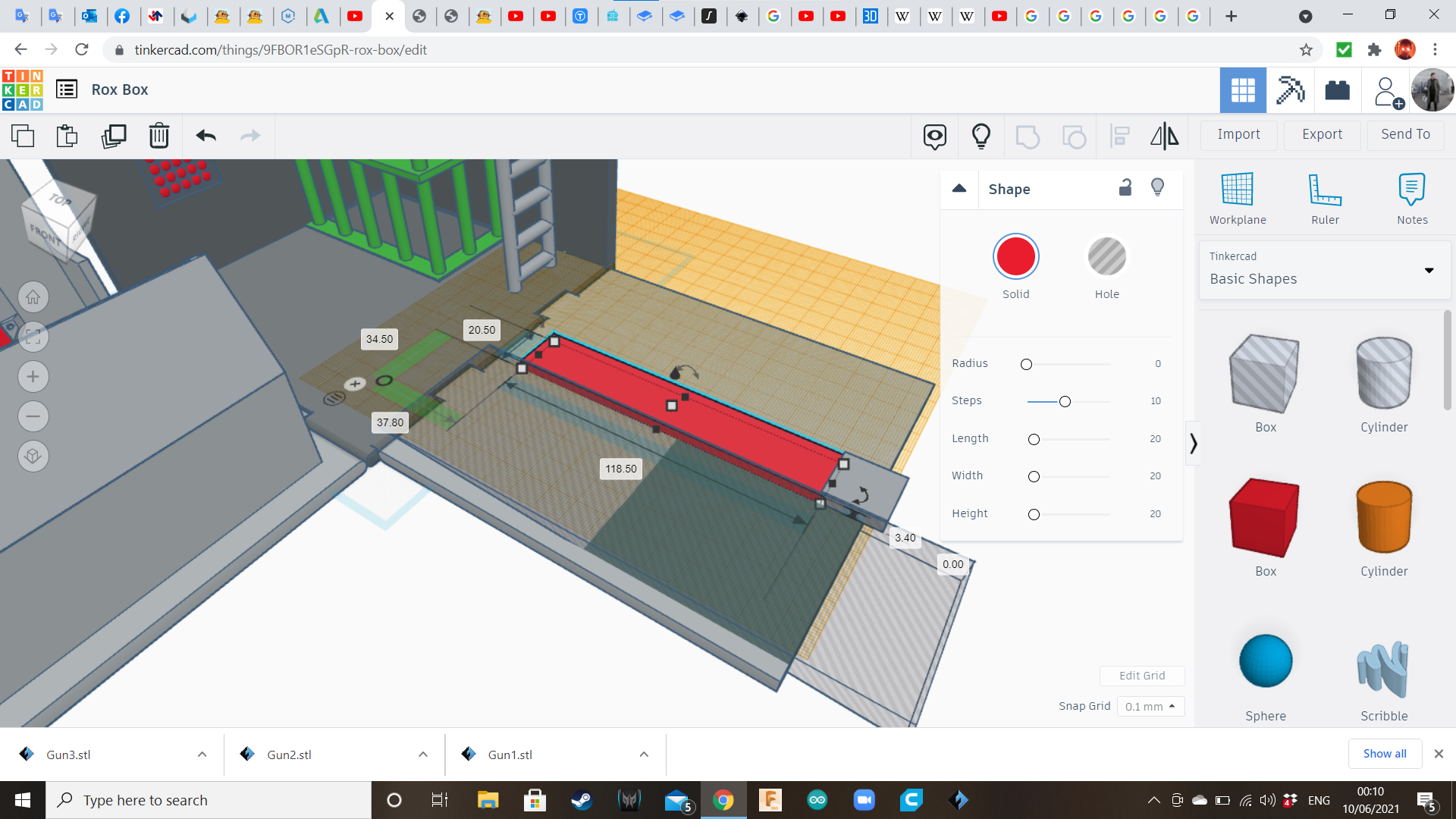This screenshot has width=1456, height=819.
Task: Select the Solid shape option
Action: click(x=1015, y=257)
